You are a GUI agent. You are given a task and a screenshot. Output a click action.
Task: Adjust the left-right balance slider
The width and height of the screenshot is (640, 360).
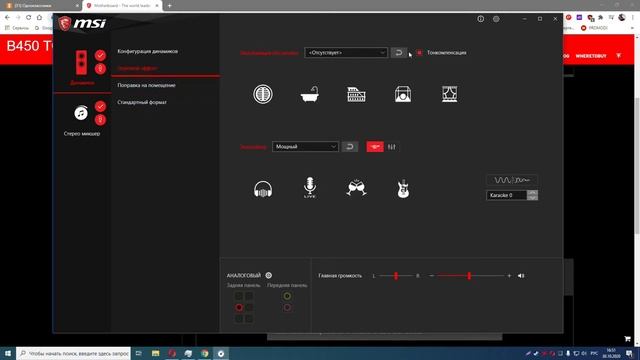point(396,276)
